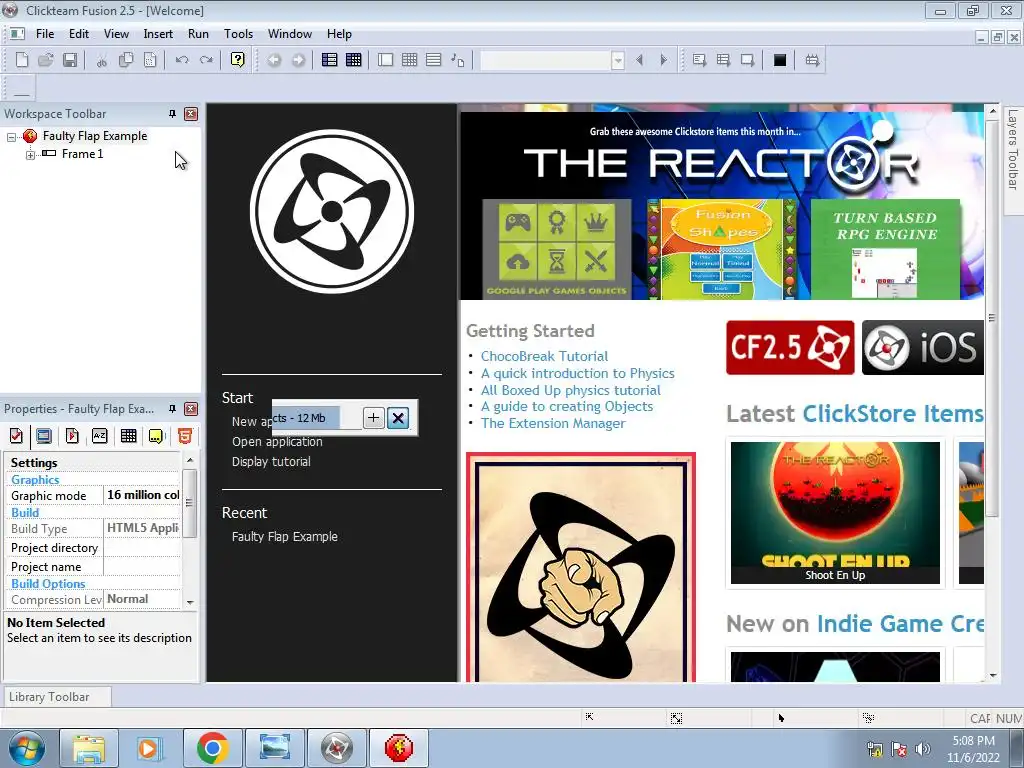Open A guide to creating Objects link
The width and height of the screenshot is (1024, 768).
pyautogui.click(x=567, y=406)
